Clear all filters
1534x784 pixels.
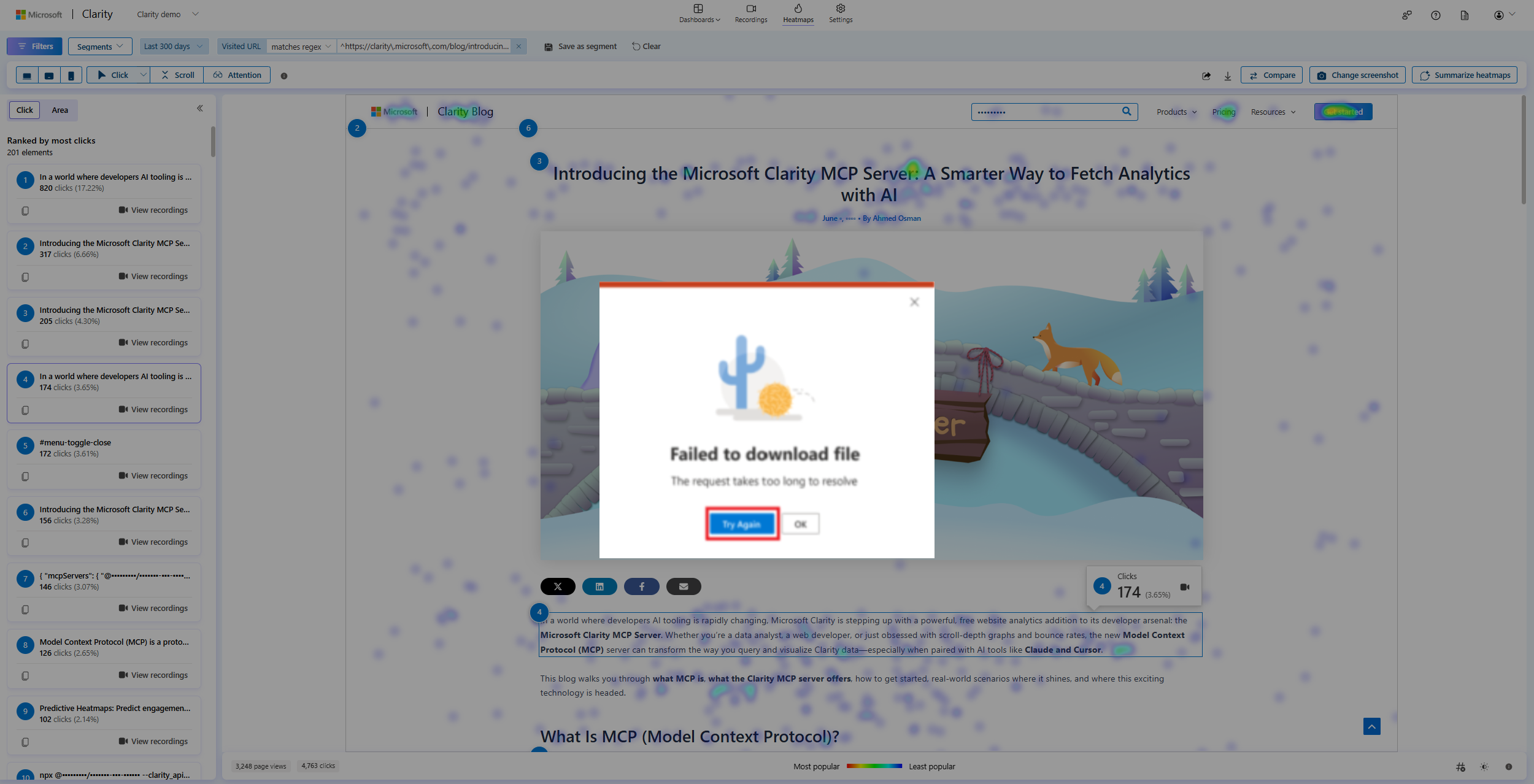pos(646,47)
